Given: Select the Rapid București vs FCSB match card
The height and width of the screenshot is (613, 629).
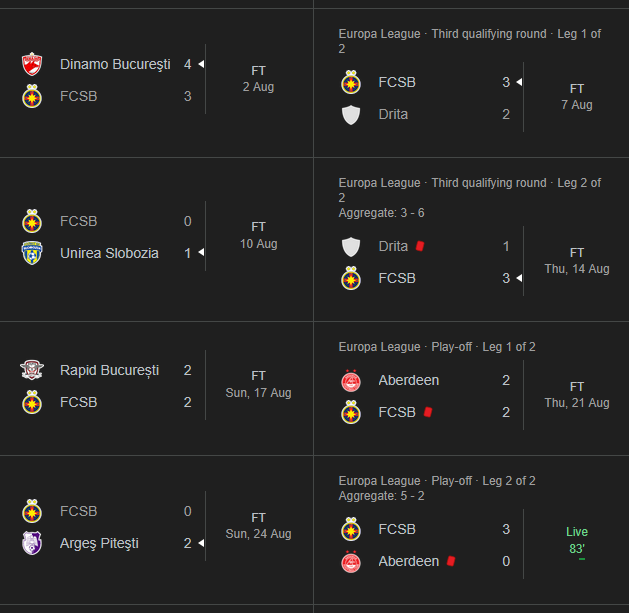Looking at the screenshot, I should tap(156, 386).
